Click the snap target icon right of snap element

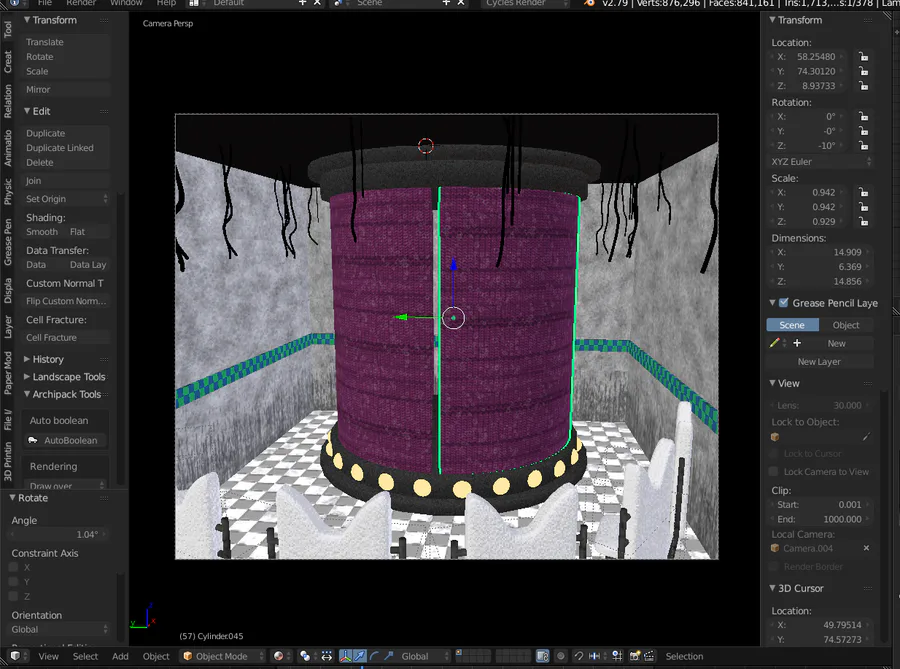(617, 656)
